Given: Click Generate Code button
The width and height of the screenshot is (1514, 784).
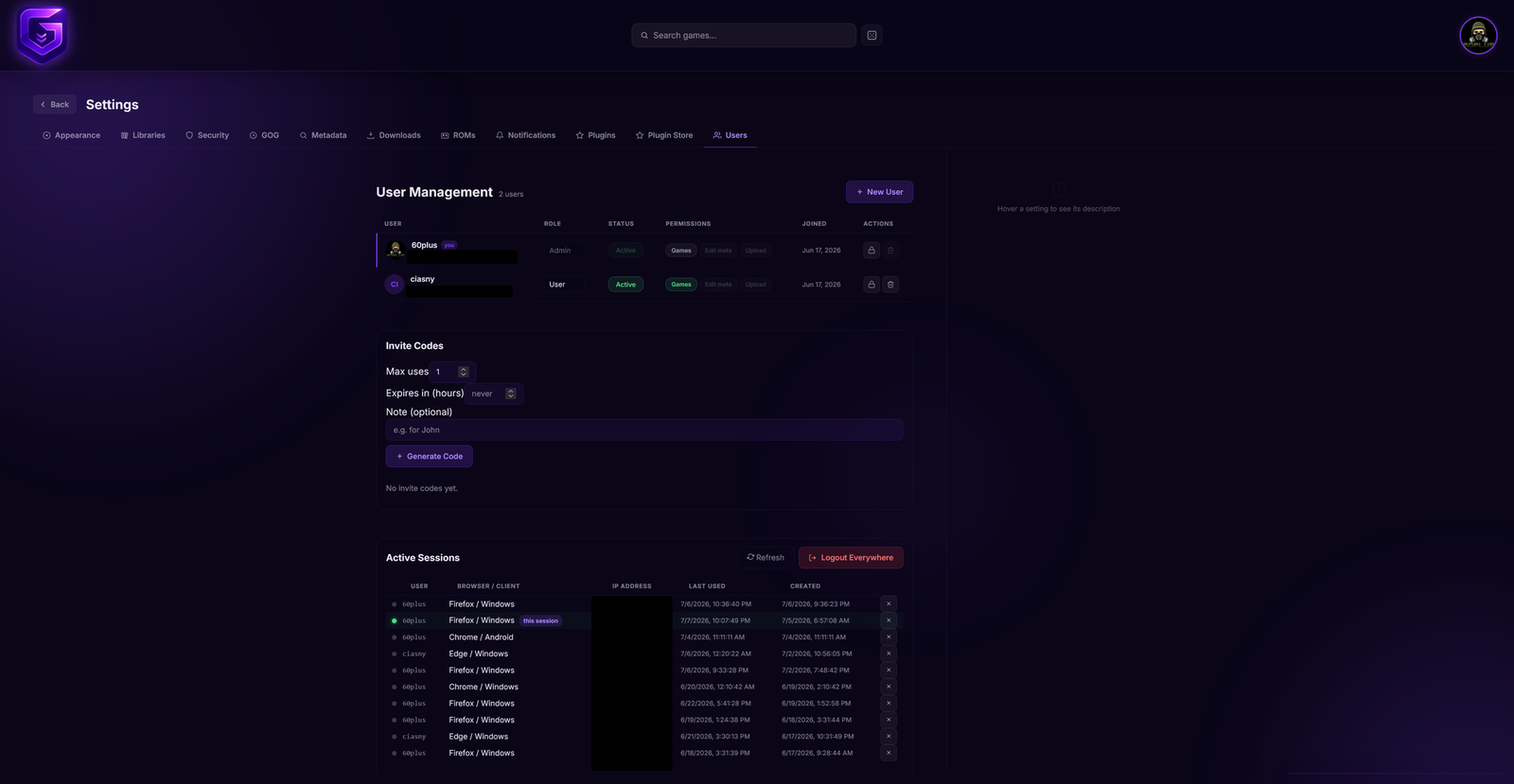Looking at the screenshot, I should 430,456.
